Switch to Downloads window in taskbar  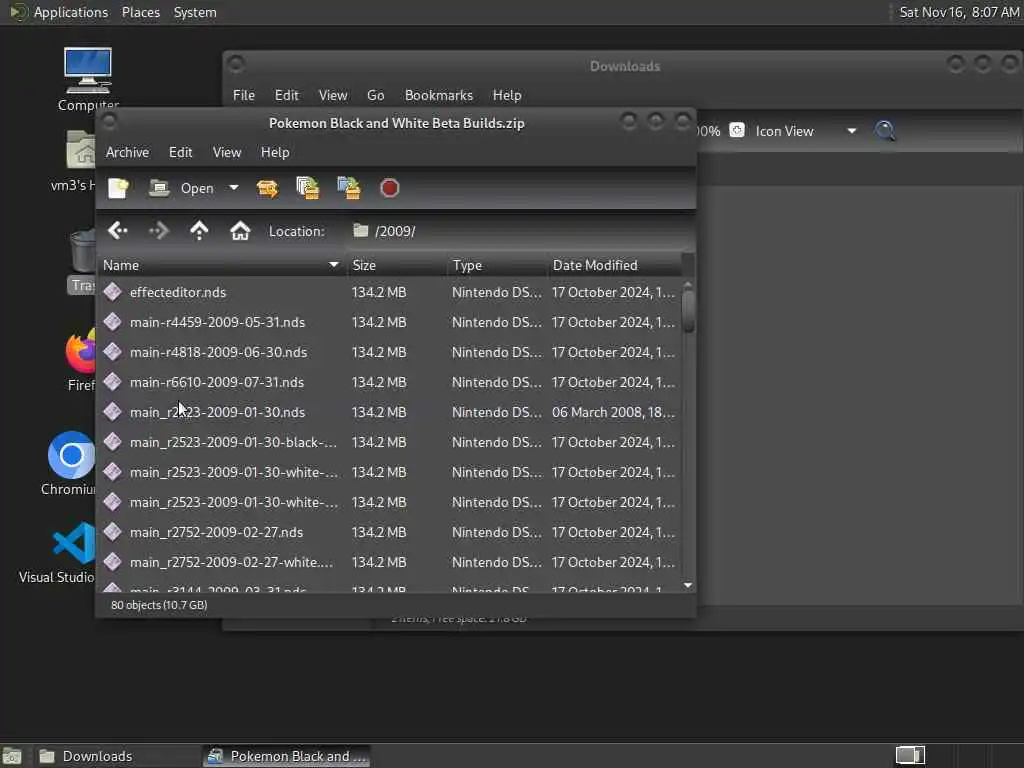click(x=116, y=756)
